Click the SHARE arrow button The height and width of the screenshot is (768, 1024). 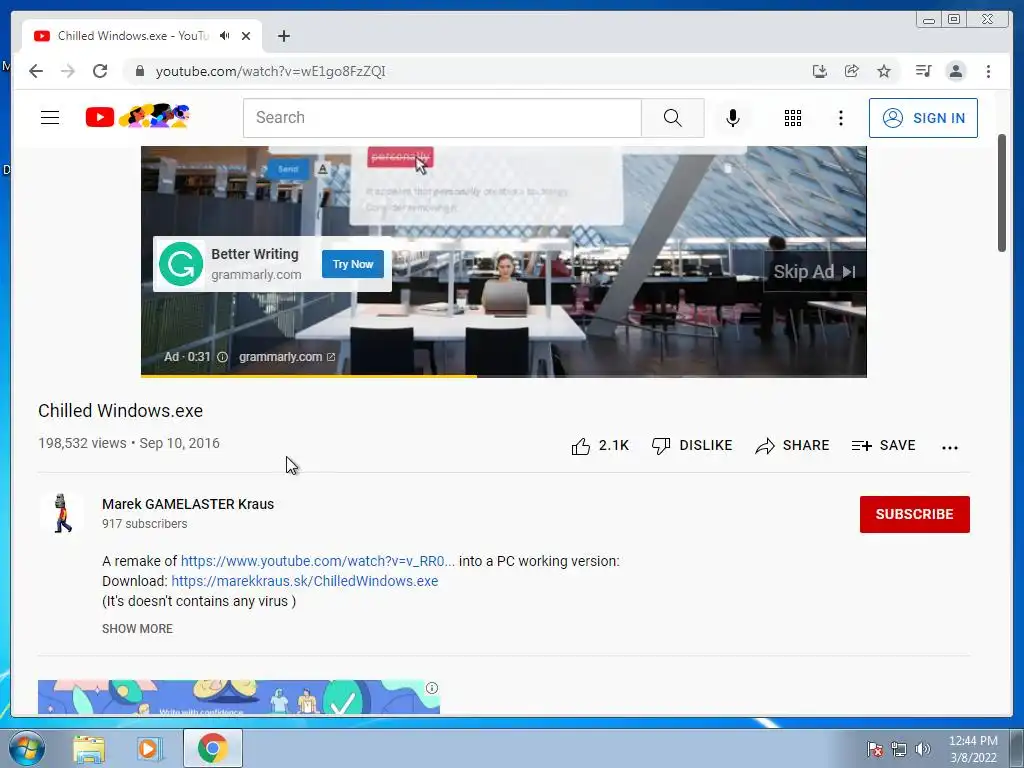click(792, 445)
